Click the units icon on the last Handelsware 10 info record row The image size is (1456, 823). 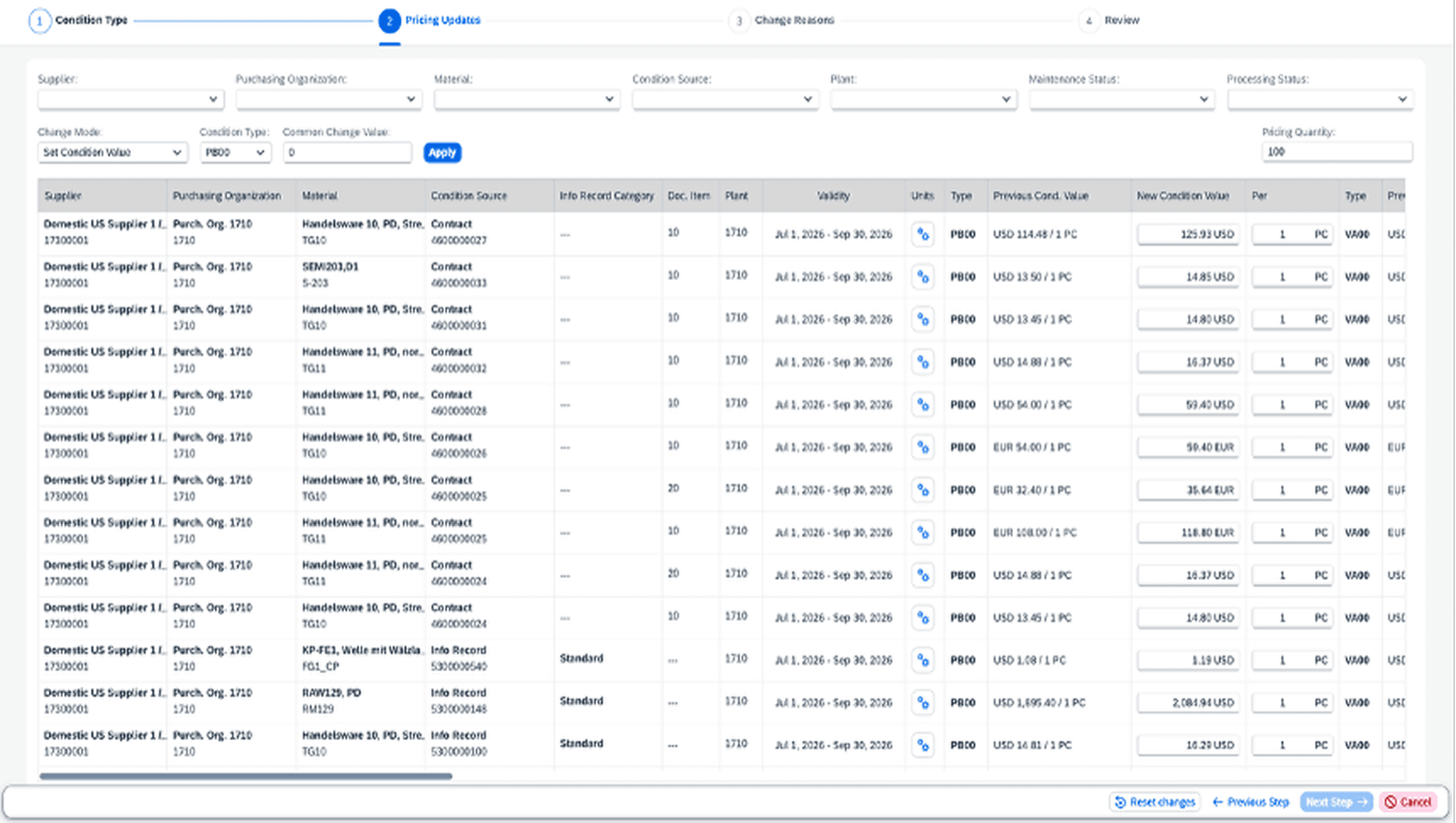click(x=923, y=745)
